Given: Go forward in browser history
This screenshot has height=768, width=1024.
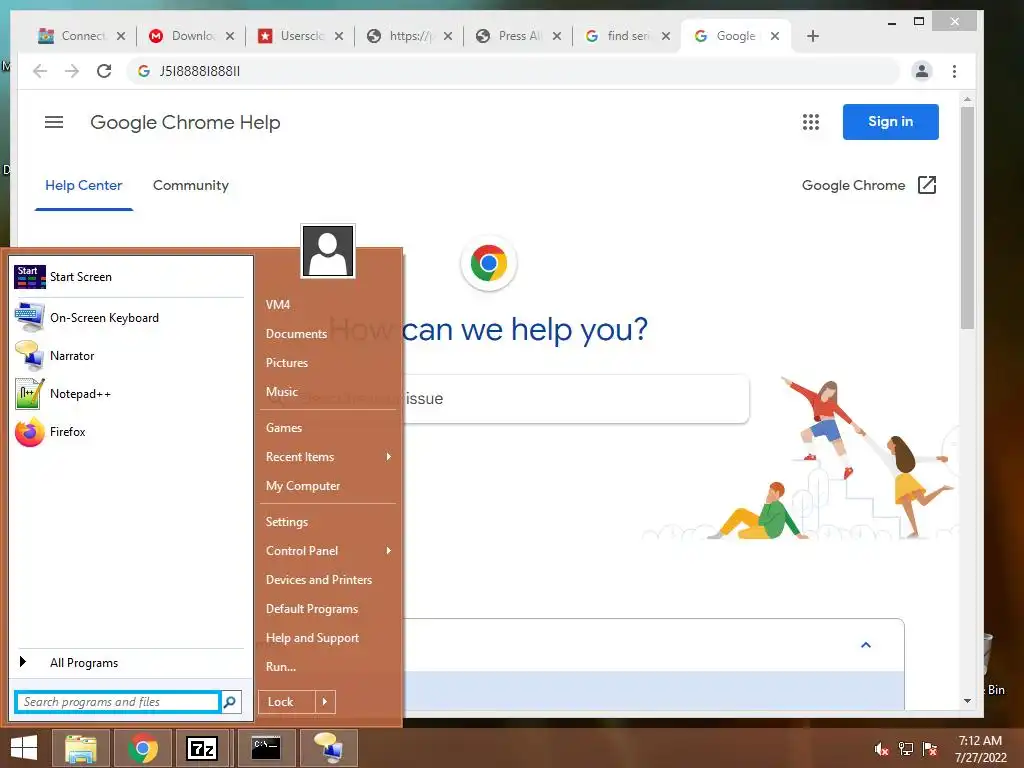Looking at the screenshot, I should 72,71.
